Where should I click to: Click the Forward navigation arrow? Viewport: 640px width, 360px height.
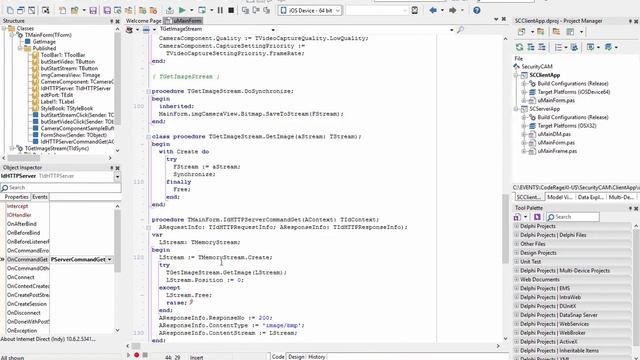pos(453,10)
